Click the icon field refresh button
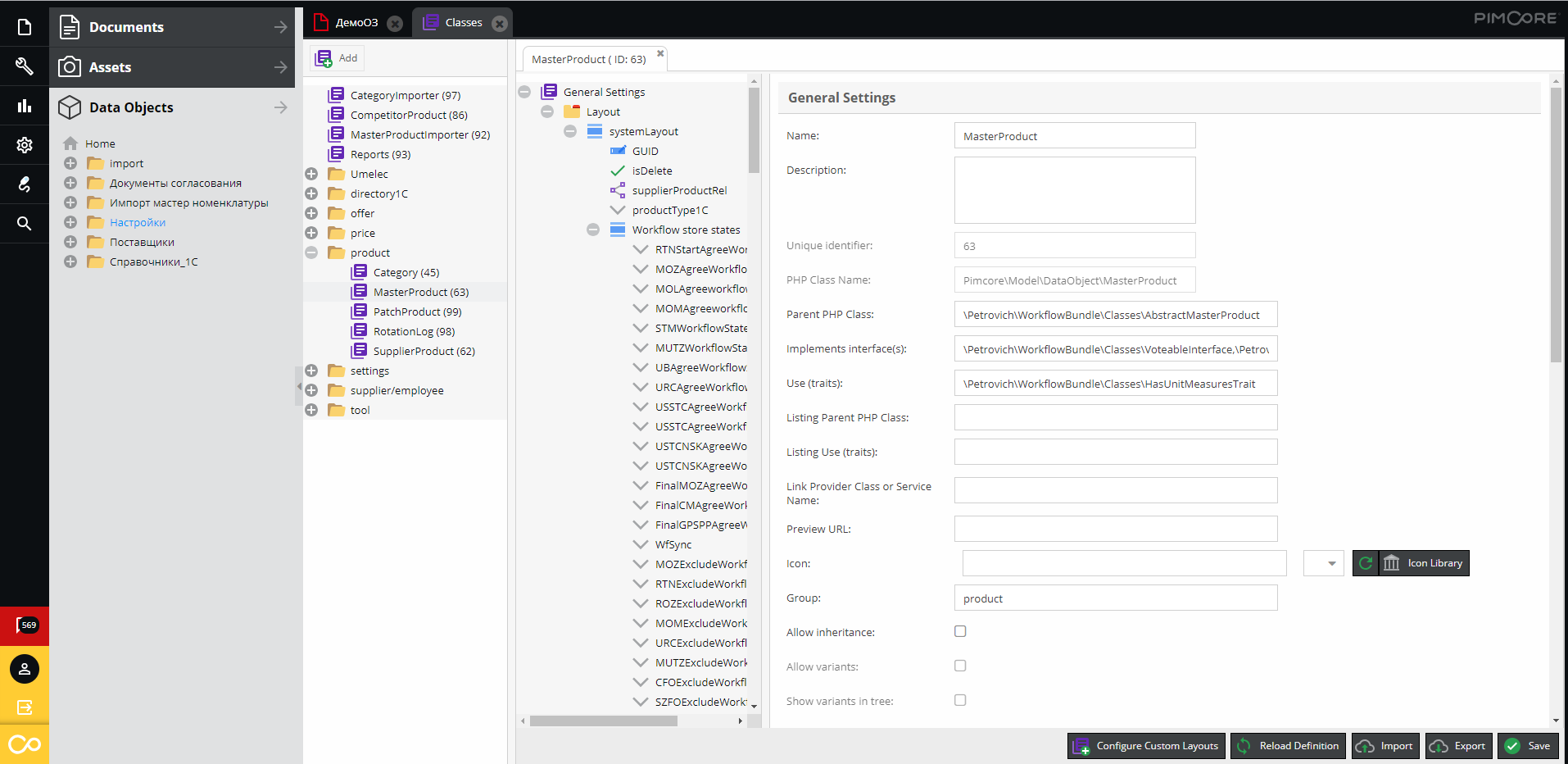Viewport: 1568px width, 764px height. click(1366, 563)
